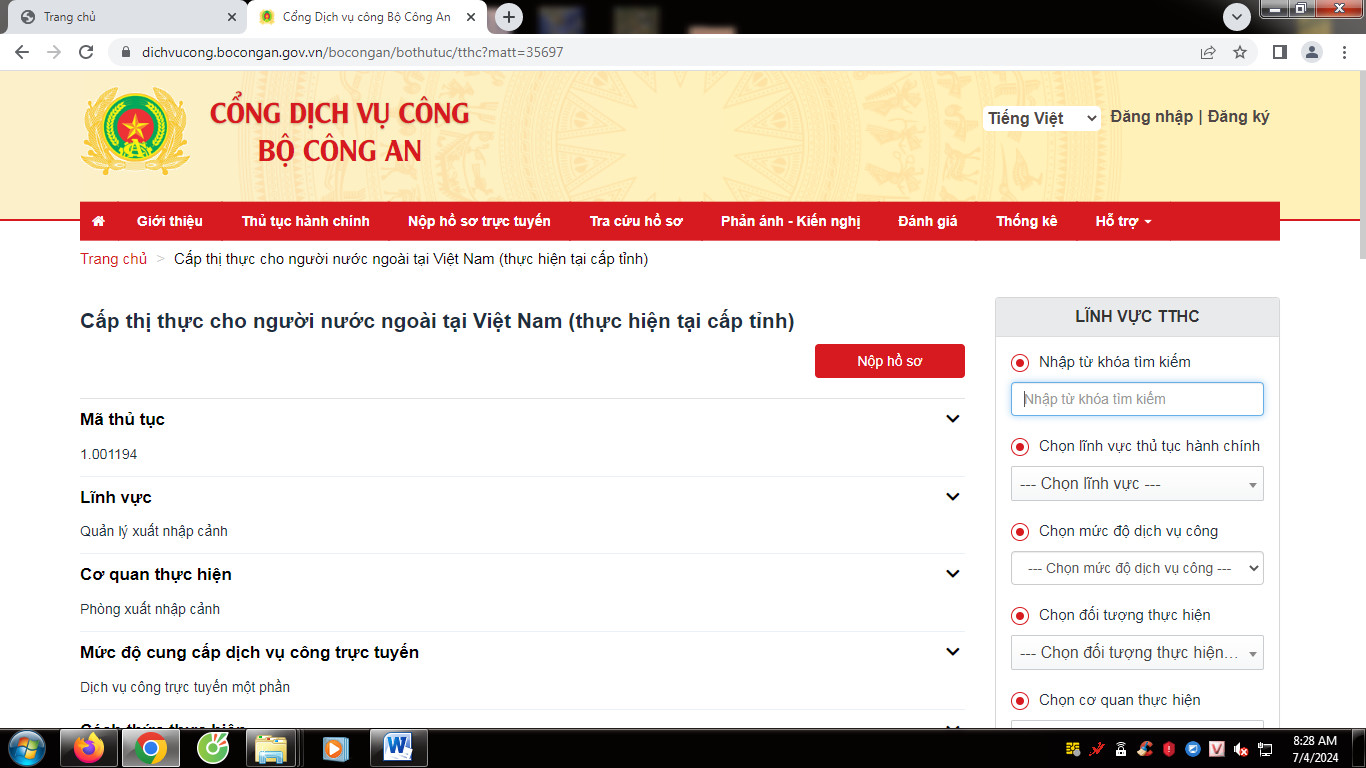Launch Firefox from the taskbar
The width and height of the screenshot is (1366, 768).
[89, 748]
